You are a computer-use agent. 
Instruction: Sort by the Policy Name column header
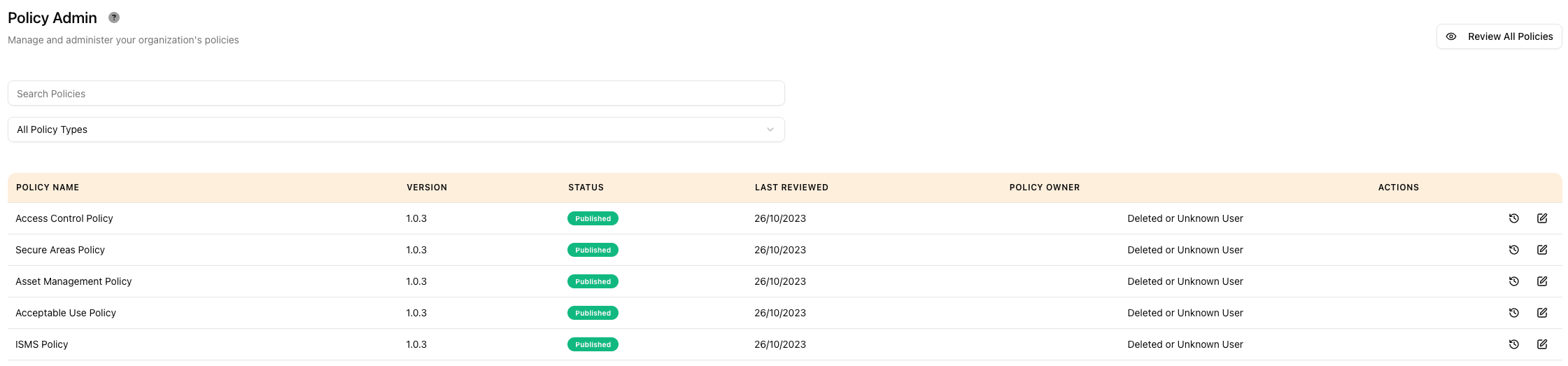point(48,188)
